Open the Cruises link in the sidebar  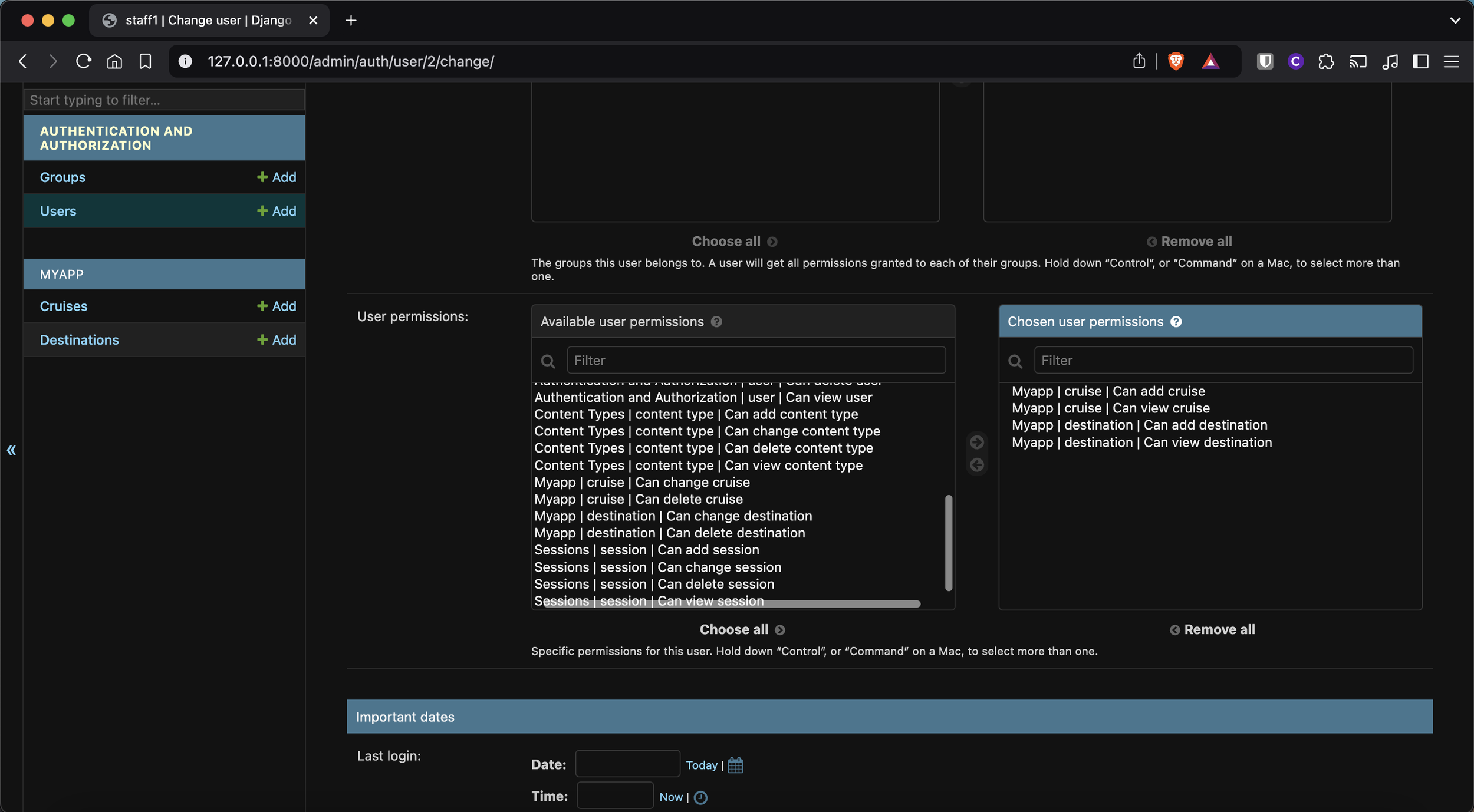(64, 306)
